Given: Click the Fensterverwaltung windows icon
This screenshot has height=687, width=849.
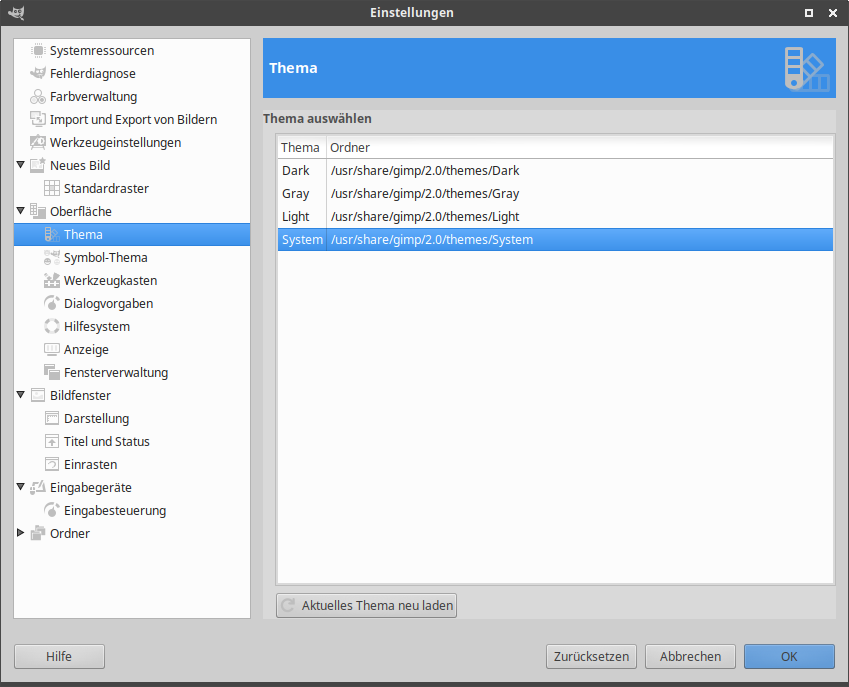Looking at the screenshot, I should (52, 372).
